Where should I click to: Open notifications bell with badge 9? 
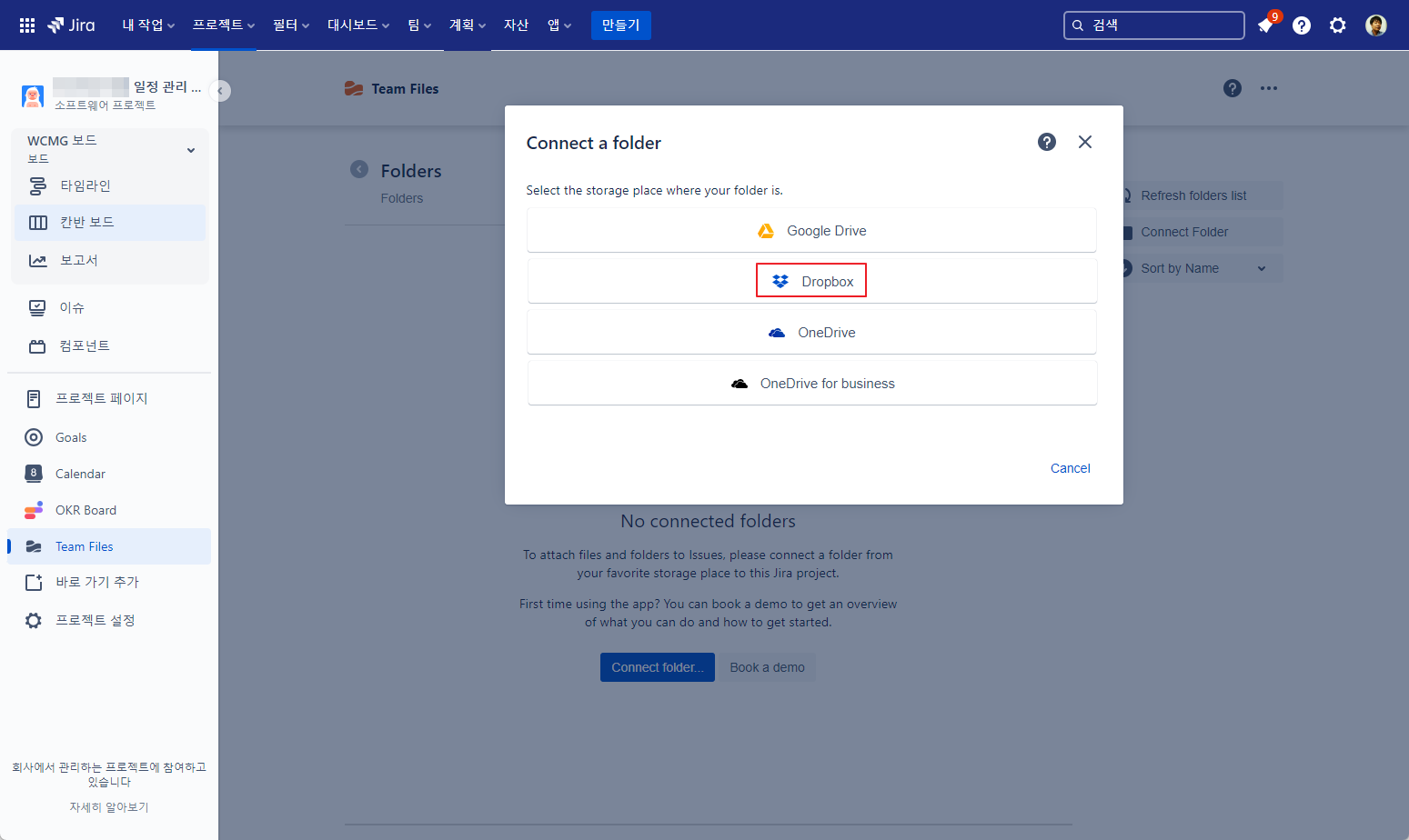(1266, 25)
